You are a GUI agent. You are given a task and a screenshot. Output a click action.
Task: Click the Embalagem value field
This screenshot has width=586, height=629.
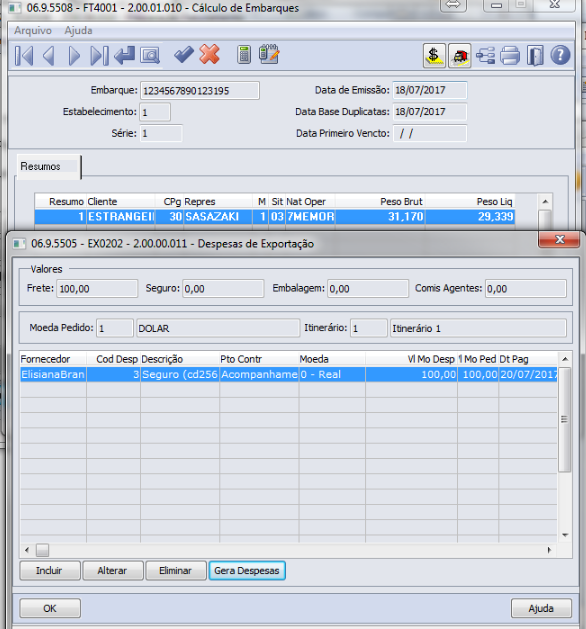click(368, 288)
